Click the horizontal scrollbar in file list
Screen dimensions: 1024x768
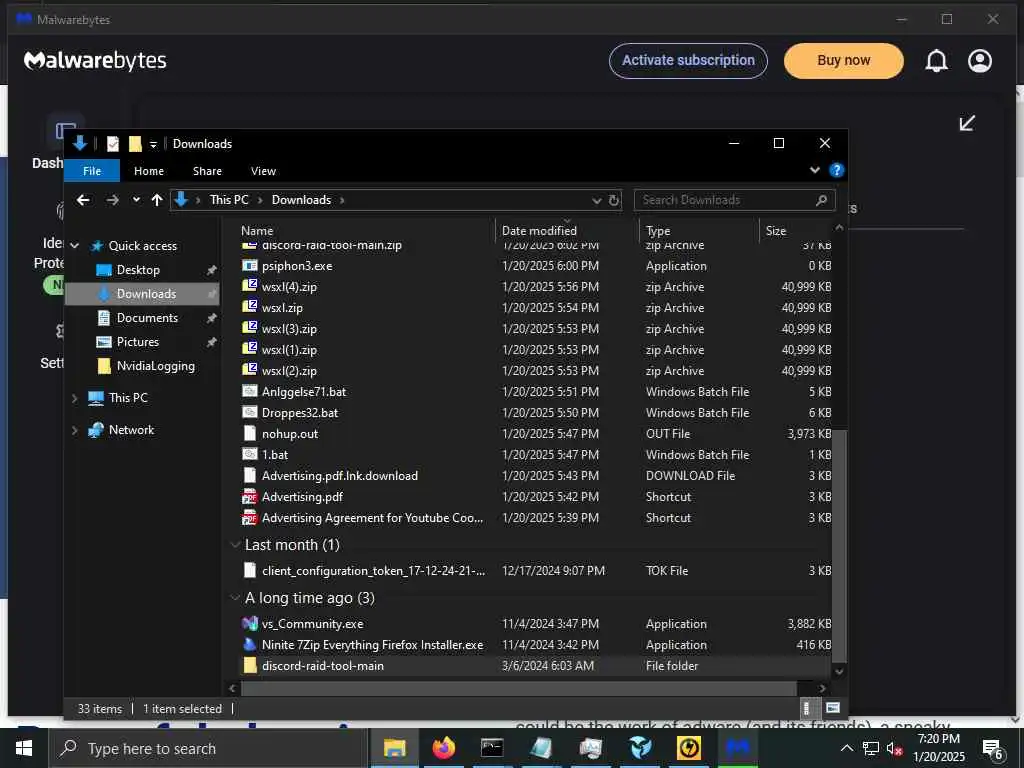pyautogui.click(x=519, y=688)
